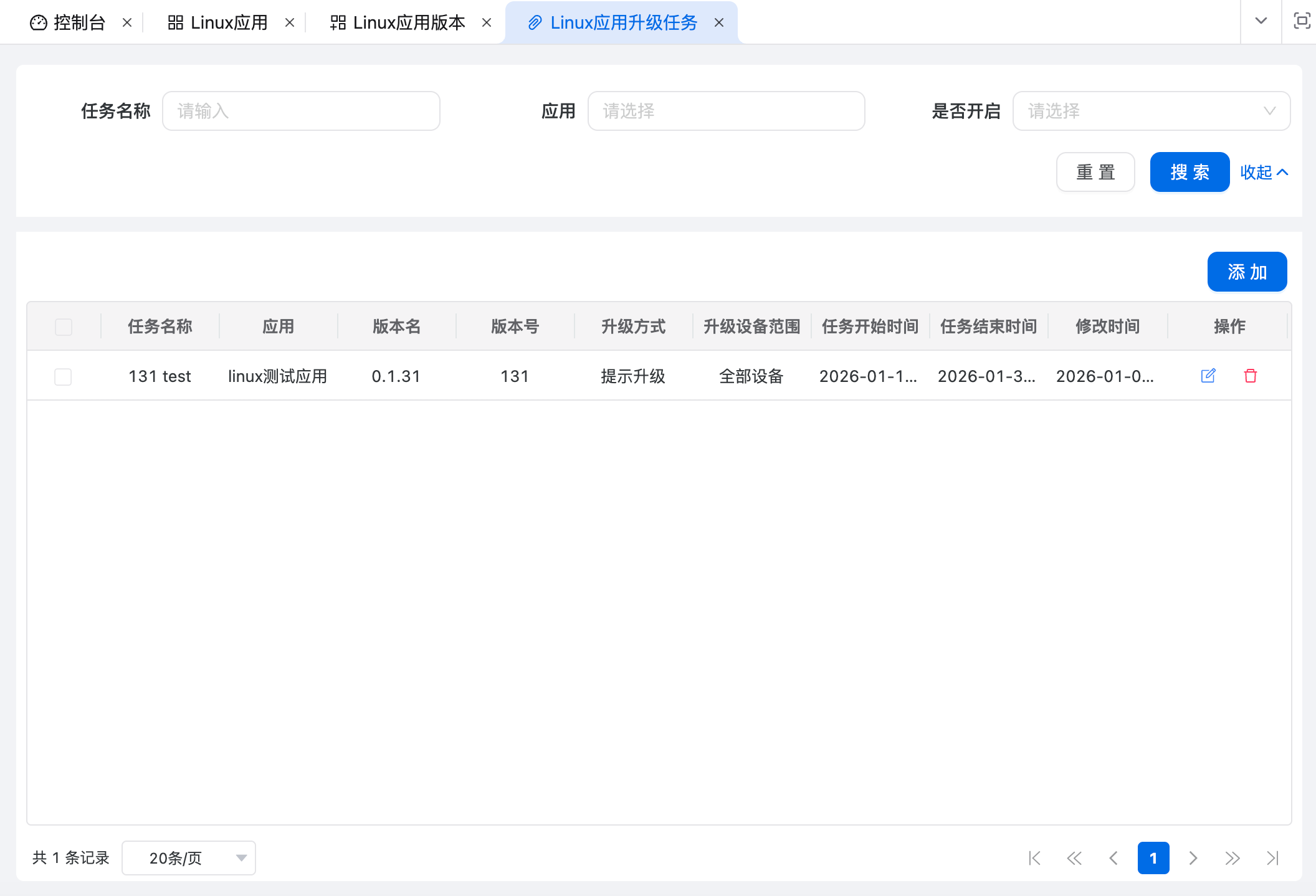Screen dimensions: 1316x896
Task: Jump forward several pages double-right arrow
Action: coord(1233,858)
